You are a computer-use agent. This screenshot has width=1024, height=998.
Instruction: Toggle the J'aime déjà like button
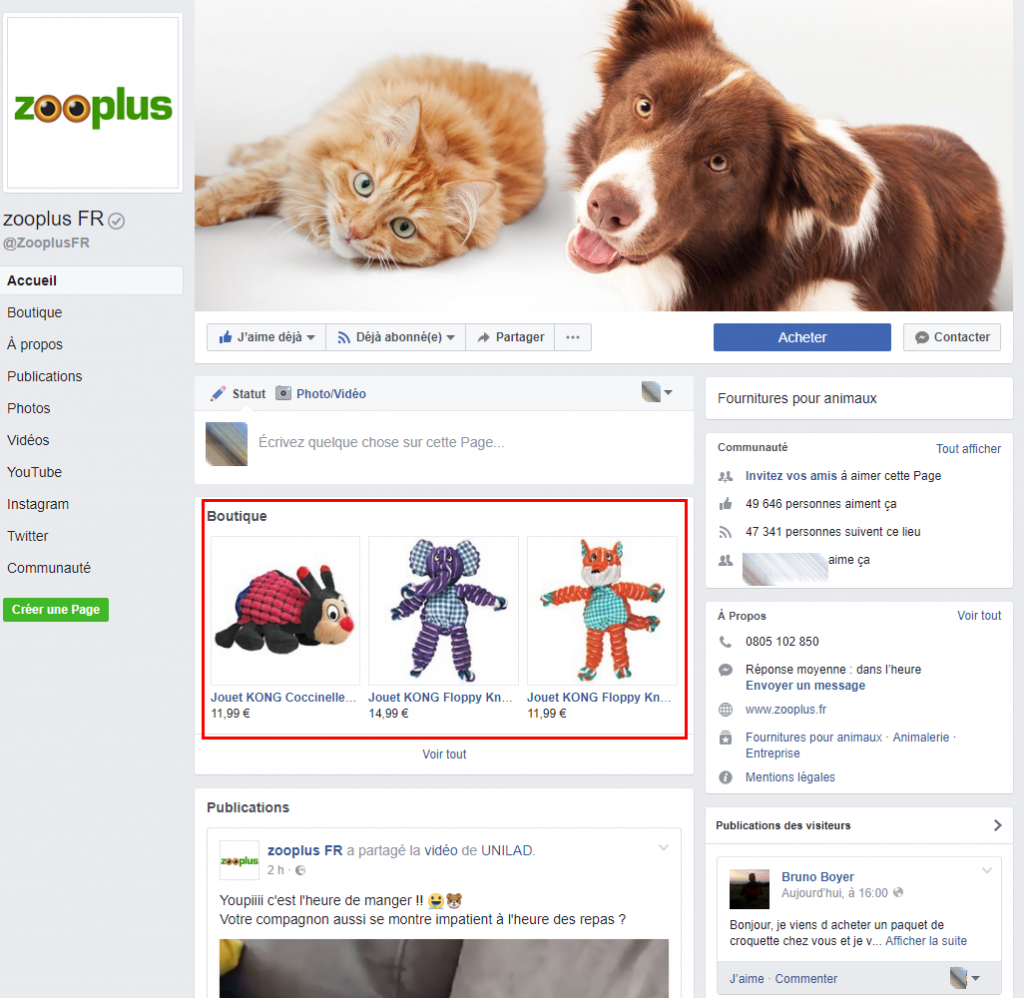(266, 338)
